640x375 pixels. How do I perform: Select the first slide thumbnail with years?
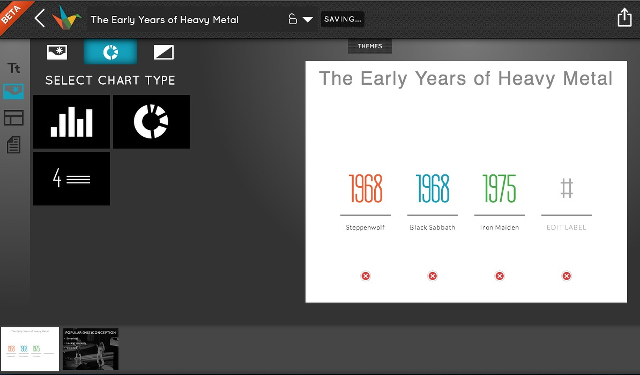click(30, 348)
